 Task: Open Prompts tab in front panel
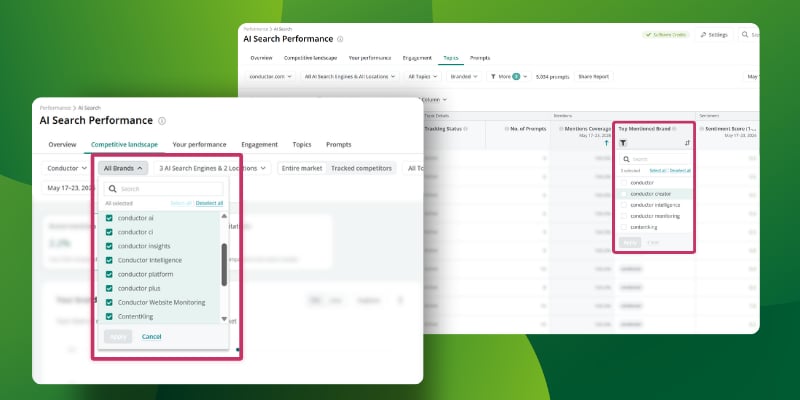(338, 144)
